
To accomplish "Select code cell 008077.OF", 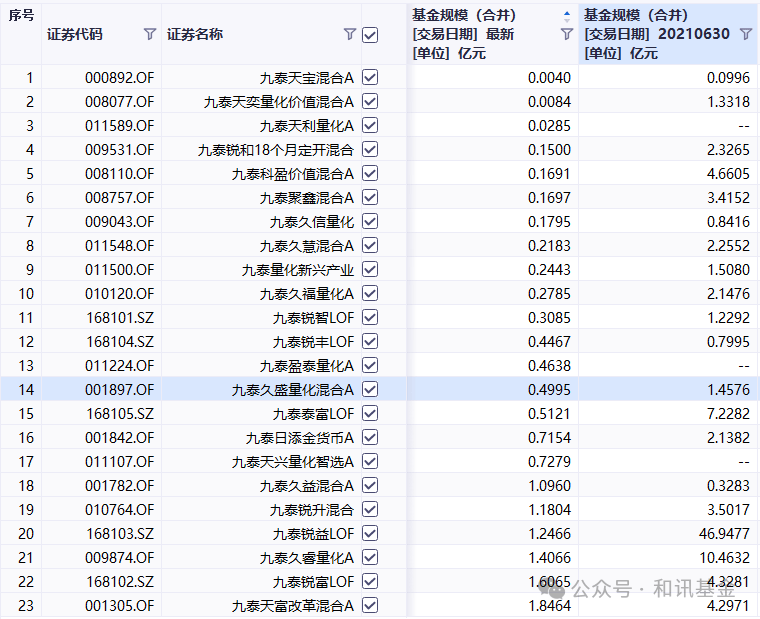I will pyautogui.click(x=120, y=102).
